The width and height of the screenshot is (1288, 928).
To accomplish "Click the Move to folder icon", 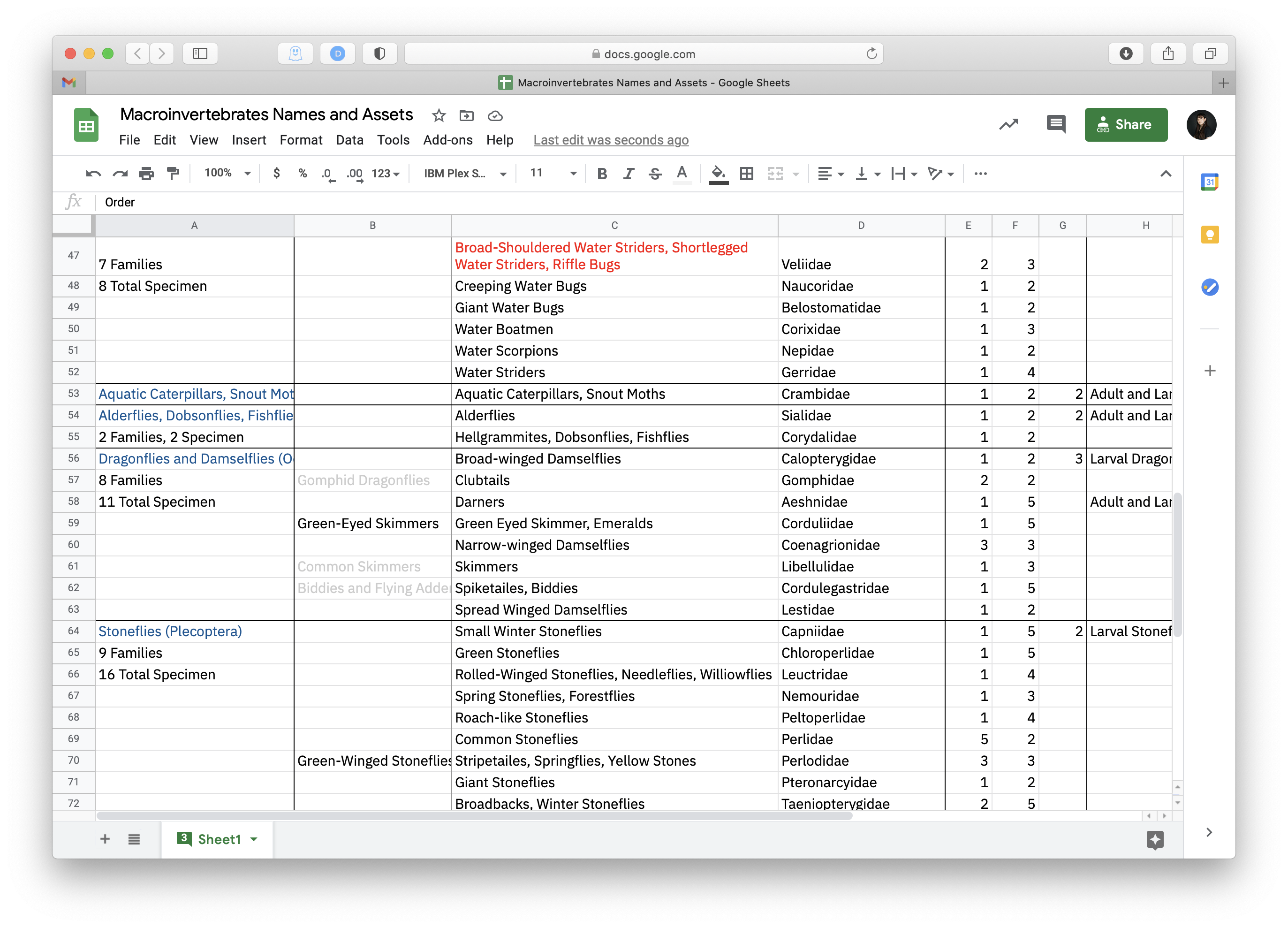I will point(466,116).
